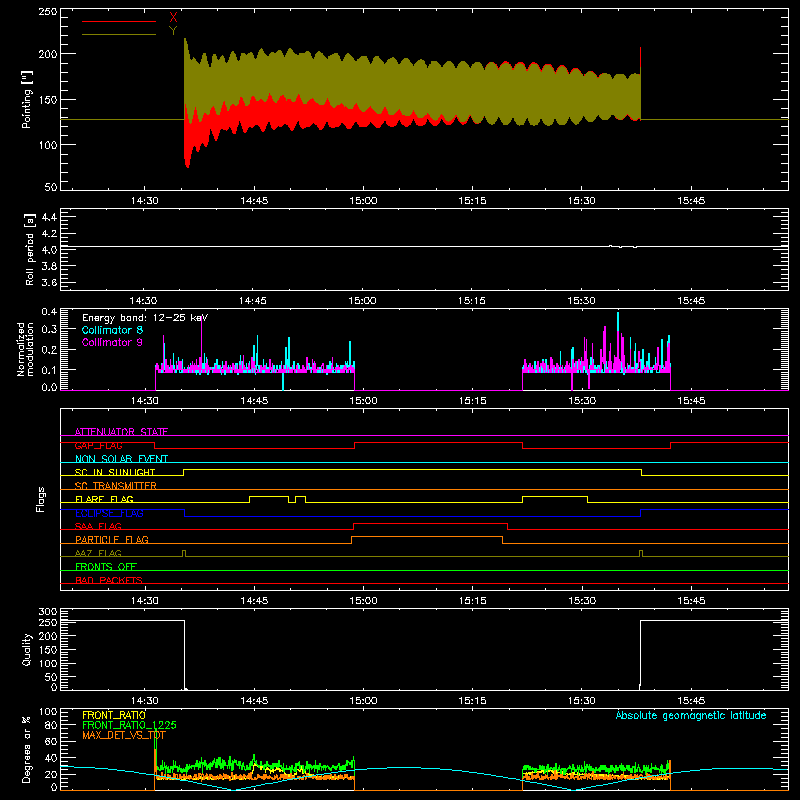
Task: Click the cyan 'Collimator 8' legend entry
Action: pyautogui.click(x=112, y=330)
